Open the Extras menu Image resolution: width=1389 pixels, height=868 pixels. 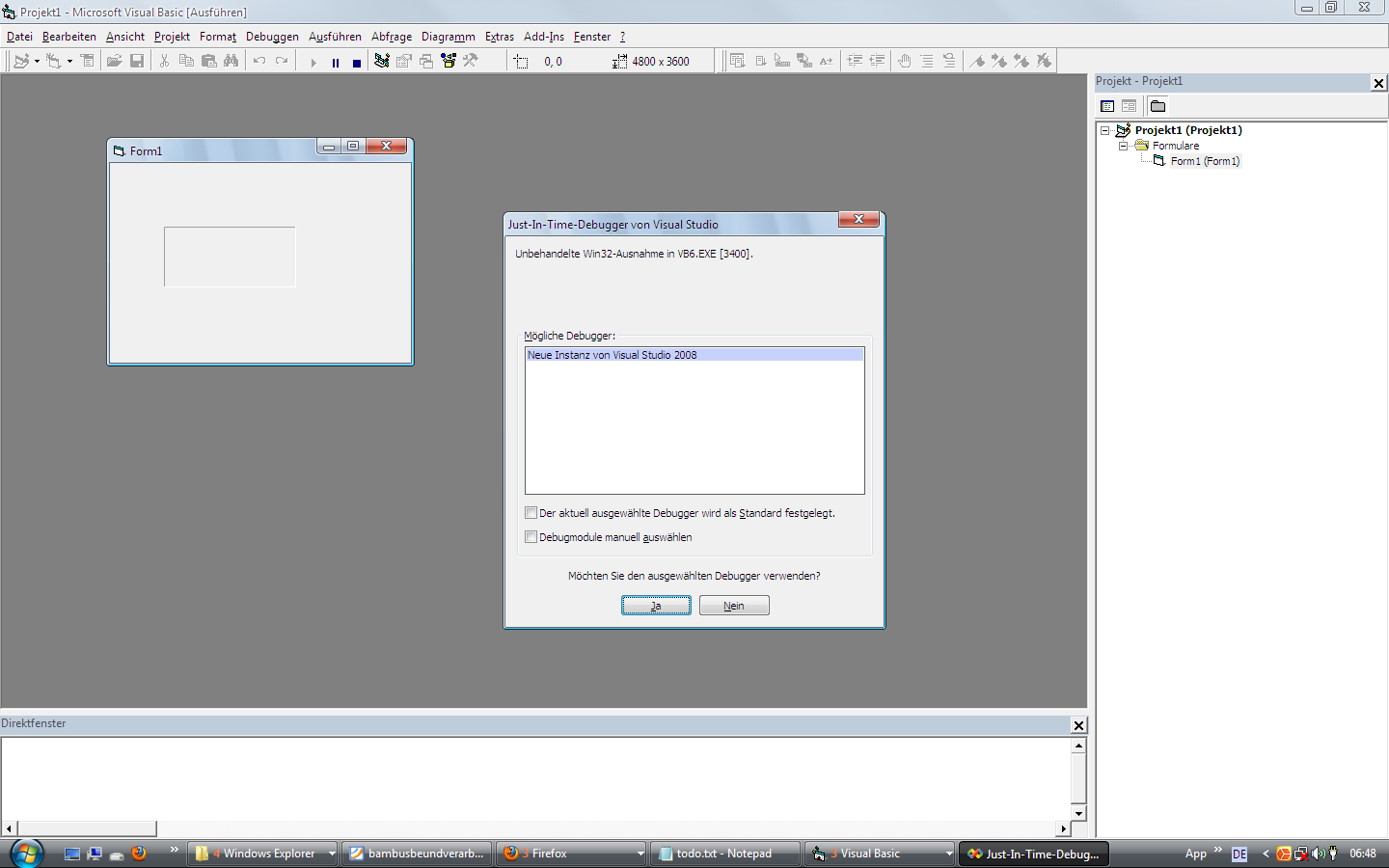499,37
